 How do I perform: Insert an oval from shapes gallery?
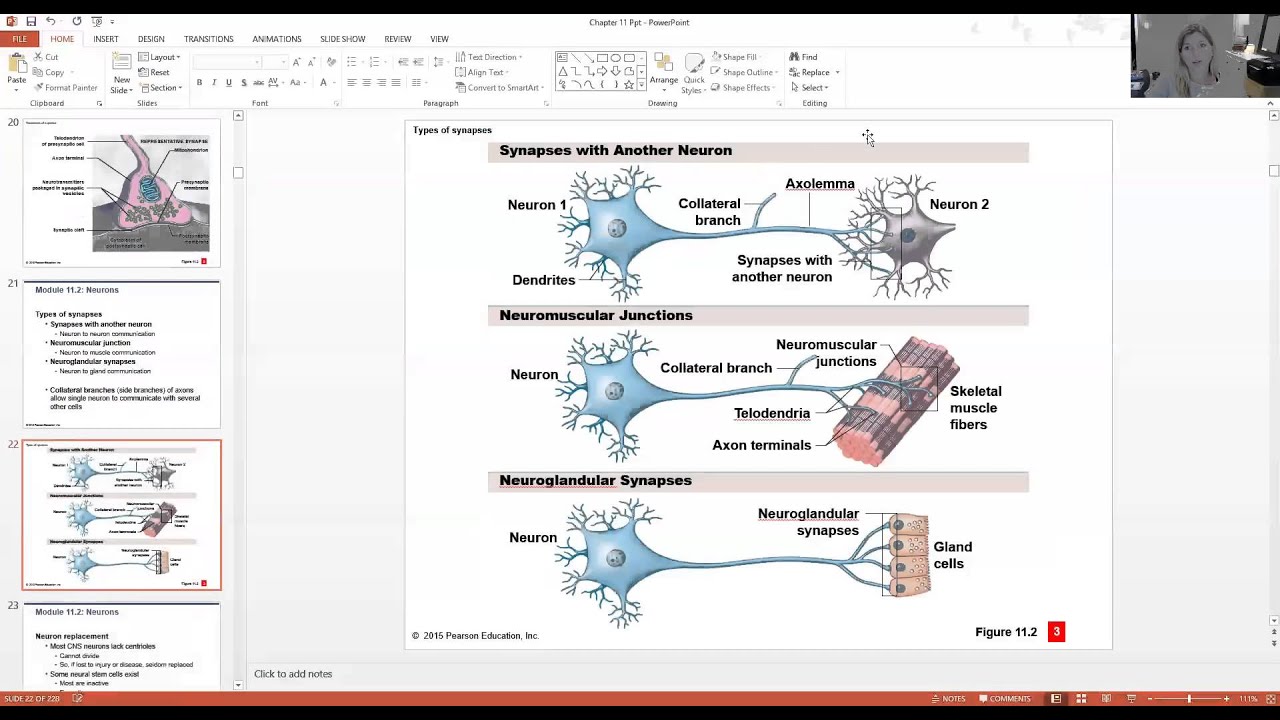[615, 58]
